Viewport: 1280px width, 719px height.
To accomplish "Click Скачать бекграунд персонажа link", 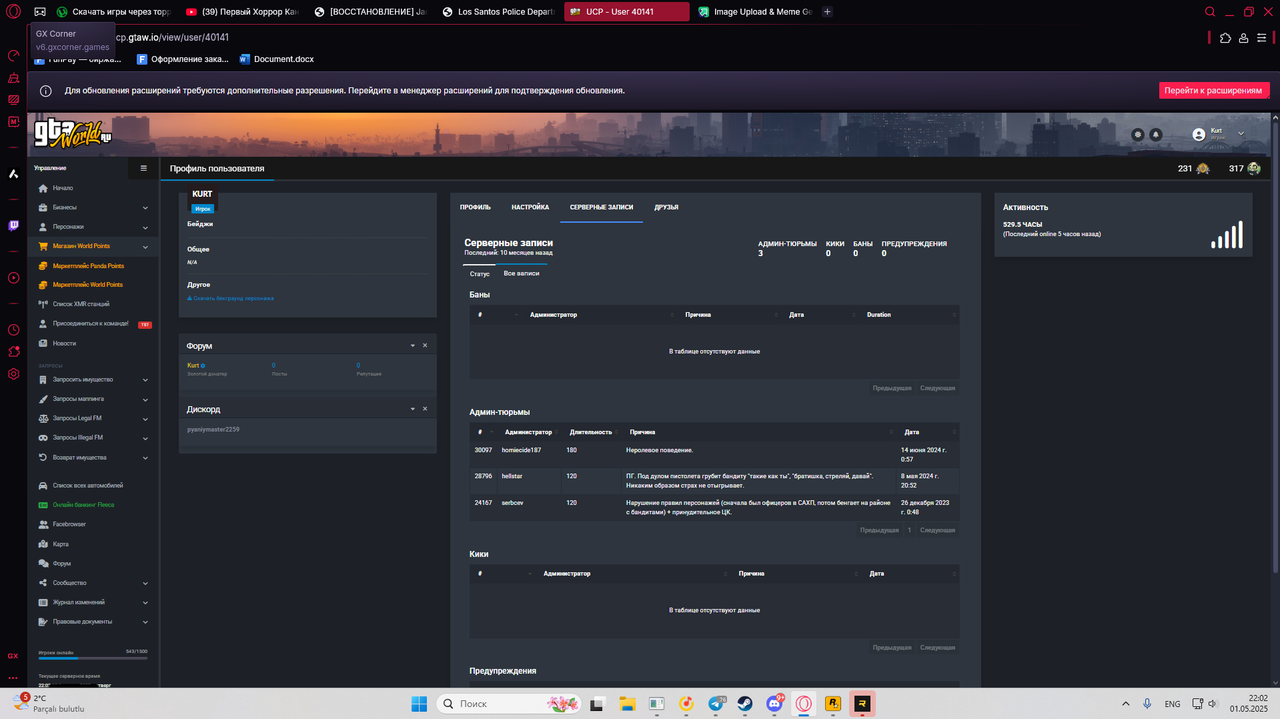I will click(x=231, y=298).
